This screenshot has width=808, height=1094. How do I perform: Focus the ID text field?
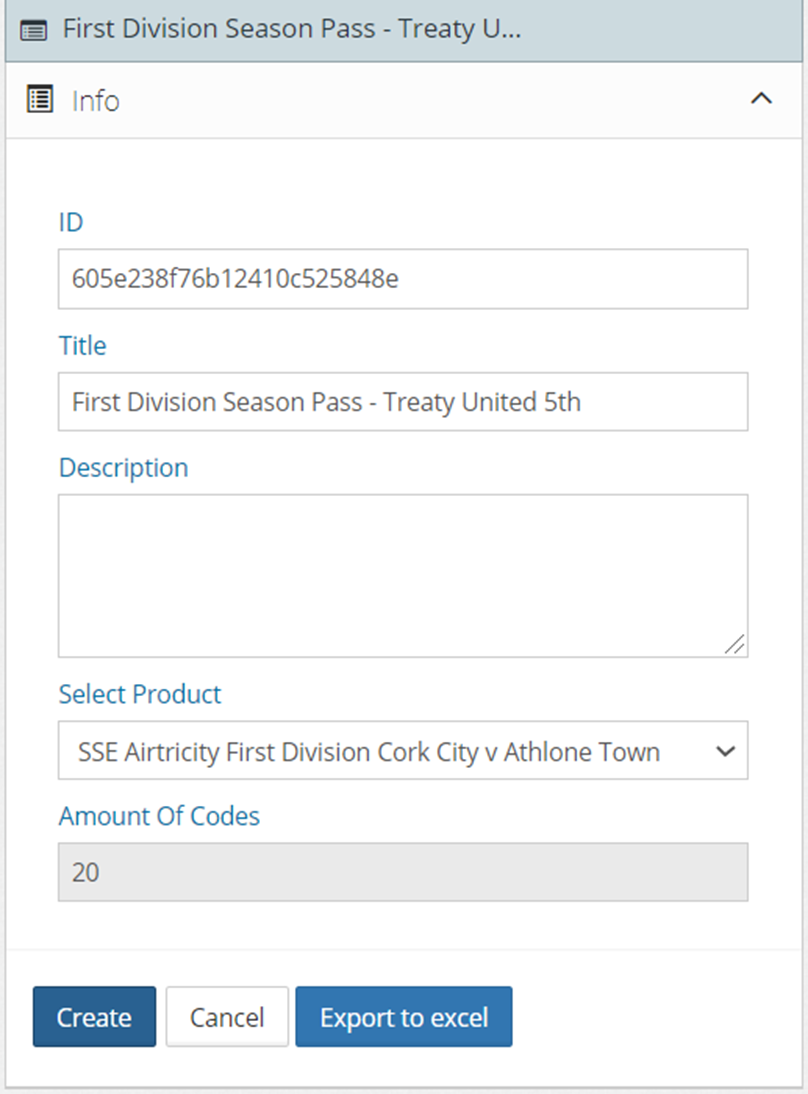402,279
